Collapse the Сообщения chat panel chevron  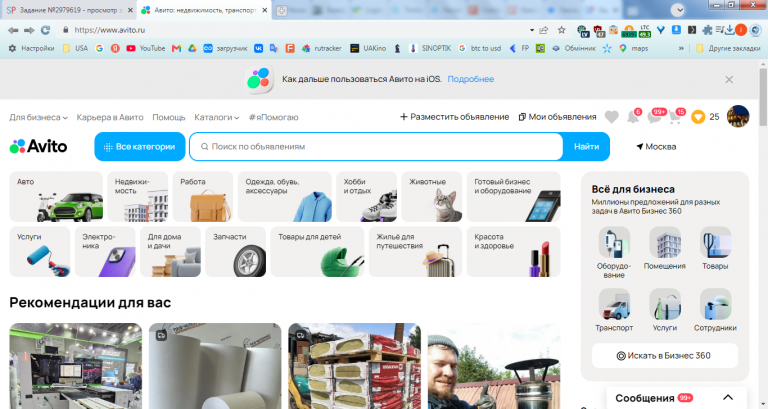[x=728, y=398]
